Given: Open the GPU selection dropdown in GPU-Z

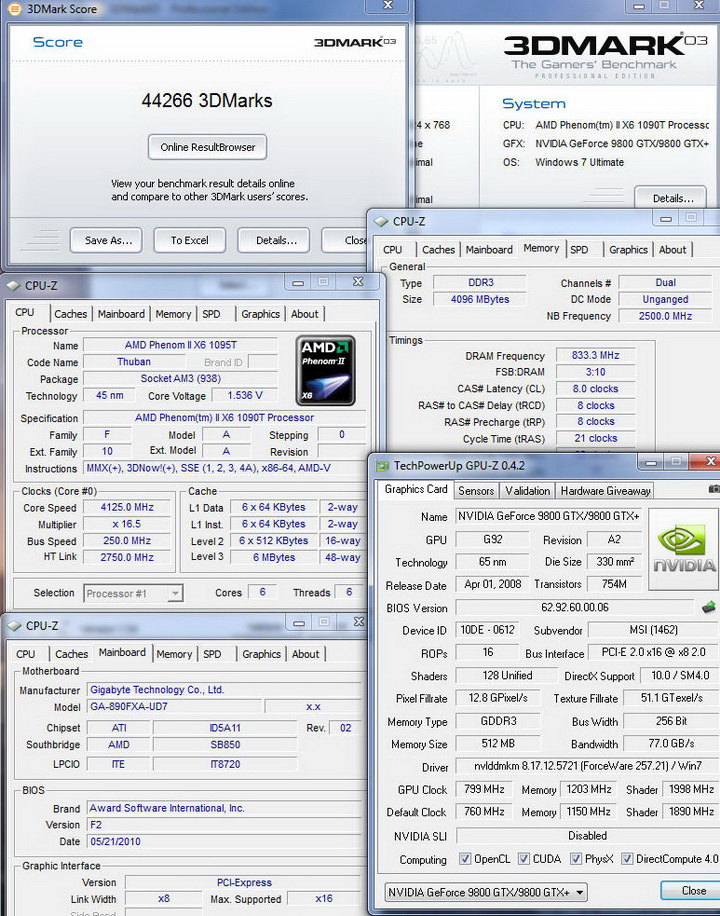Looking at the screenshot, I should 486,892.
